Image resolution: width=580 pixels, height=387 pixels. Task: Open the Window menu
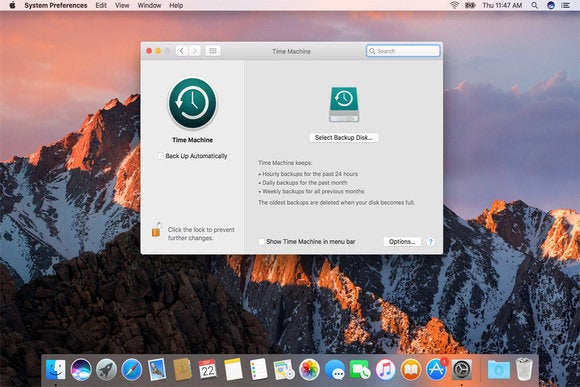pos(149,5)
